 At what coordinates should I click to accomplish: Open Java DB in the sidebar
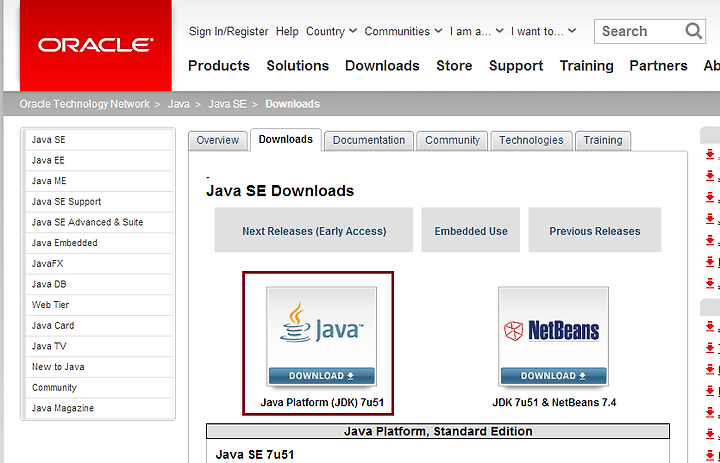[x=98, y=284]
